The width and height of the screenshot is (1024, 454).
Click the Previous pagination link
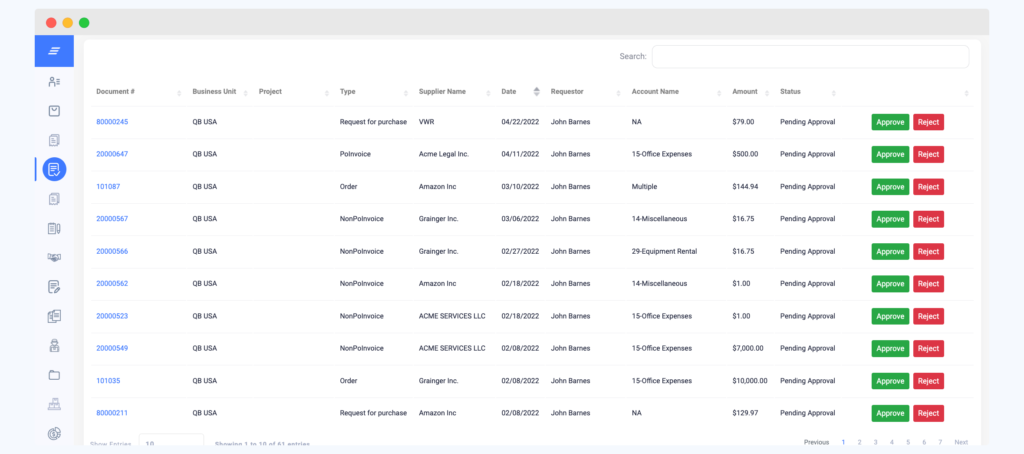[816, 442]
